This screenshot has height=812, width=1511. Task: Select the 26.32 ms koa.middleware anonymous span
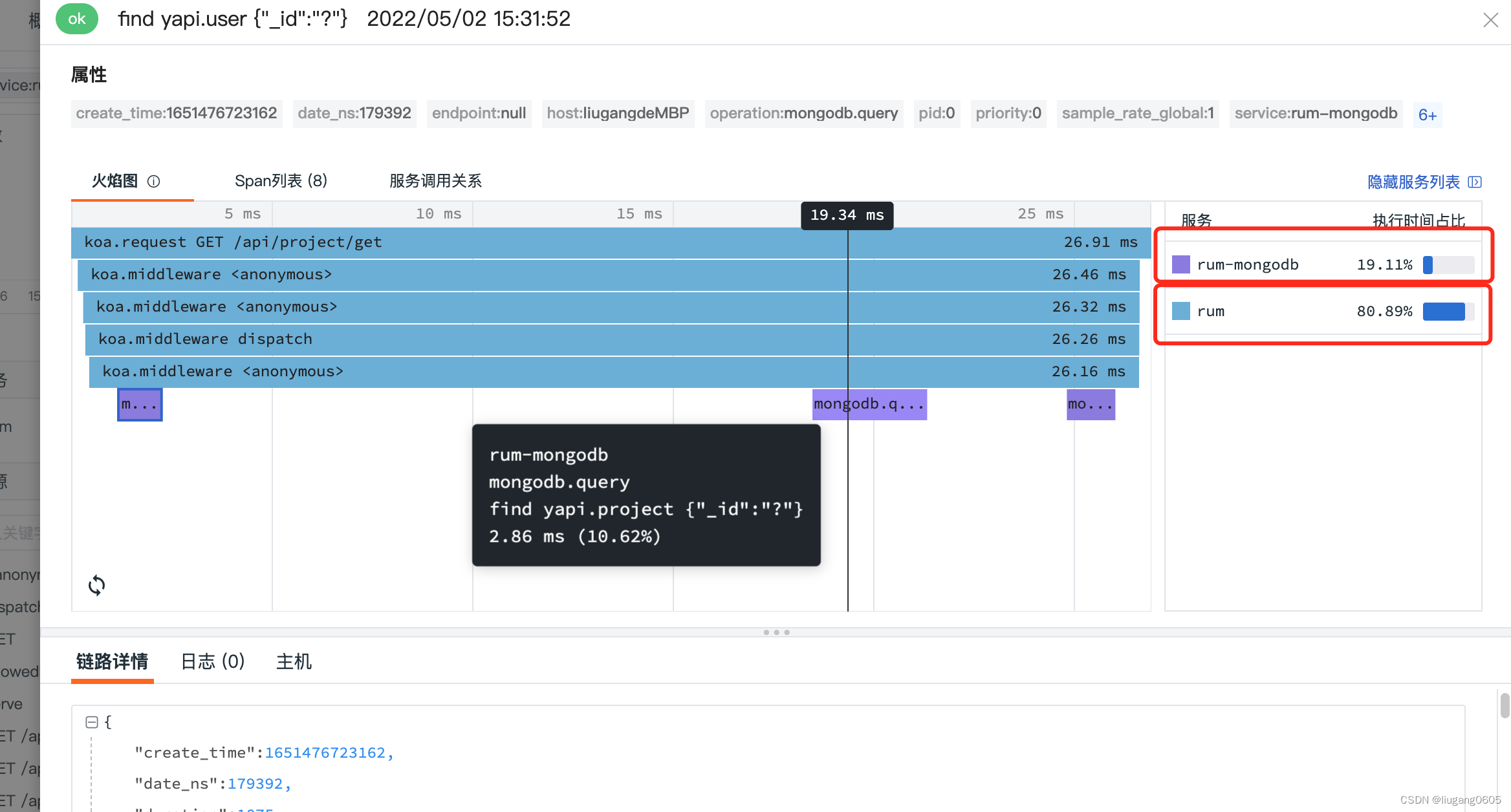coord(611,307)
